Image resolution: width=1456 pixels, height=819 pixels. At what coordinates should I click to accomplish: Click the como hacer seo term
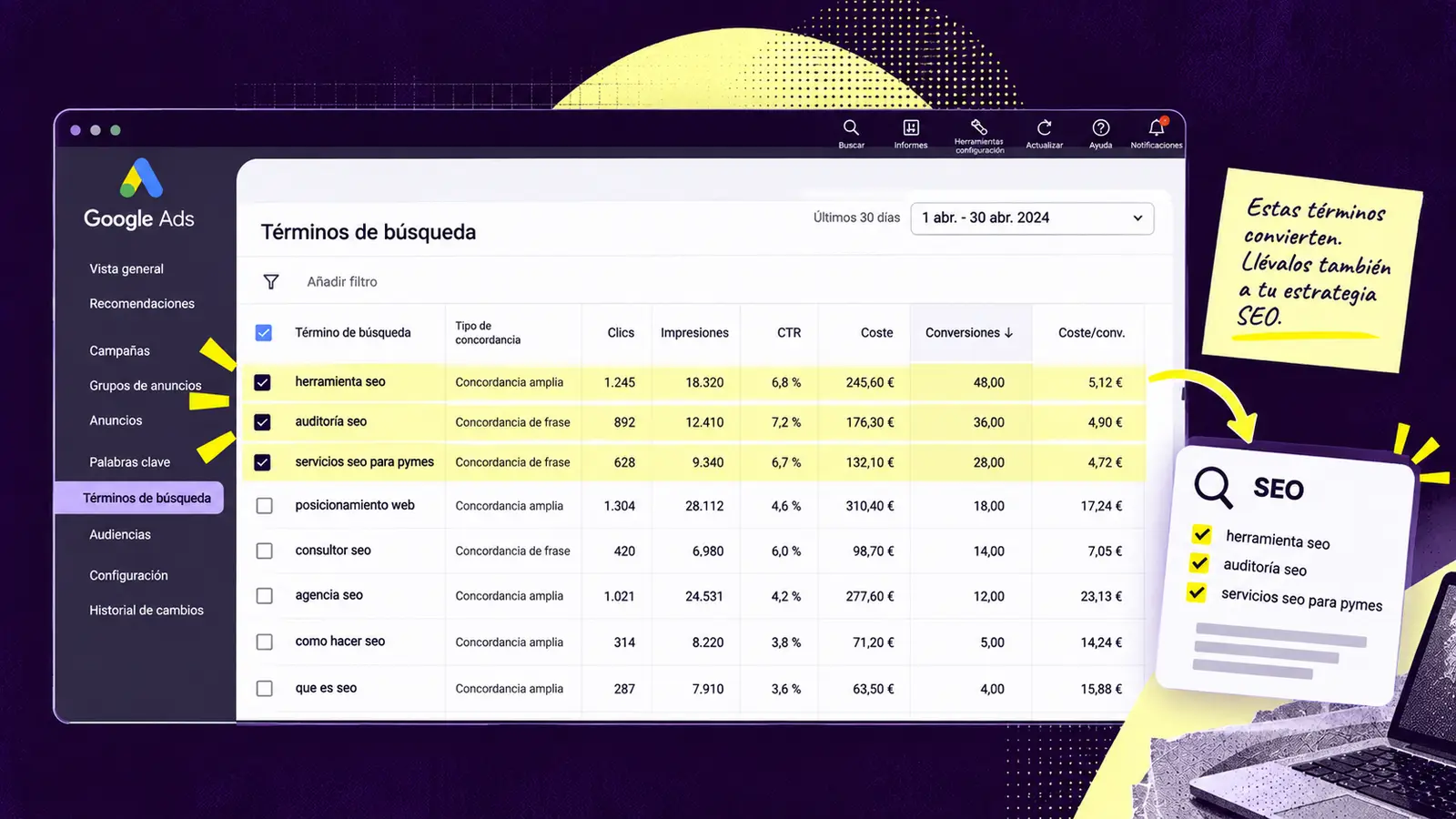(340, 642)
